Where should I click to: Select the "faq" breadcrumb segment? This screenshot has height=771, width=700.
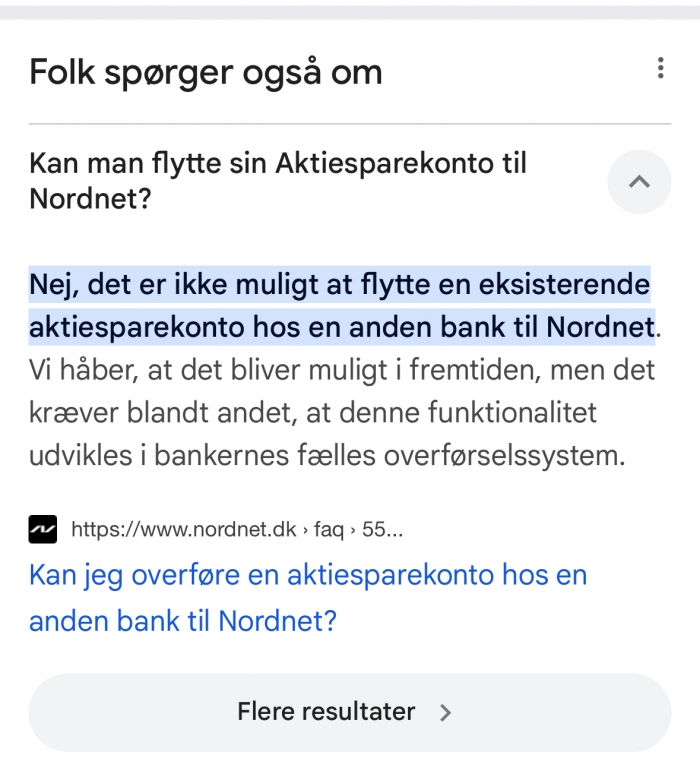(x=329, y=529)
